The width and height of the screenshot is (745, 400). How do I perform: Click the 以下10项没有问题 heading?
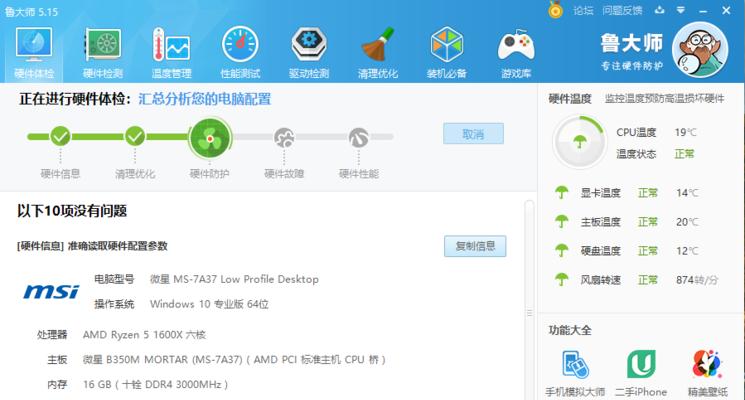pos(72,210)
